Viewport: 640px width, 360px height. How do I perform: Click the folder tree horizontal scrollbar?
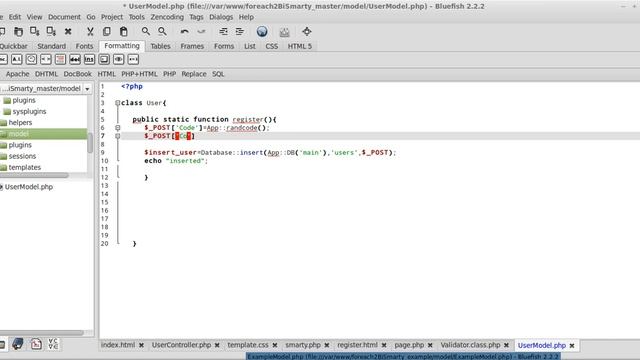pos(34,176)
